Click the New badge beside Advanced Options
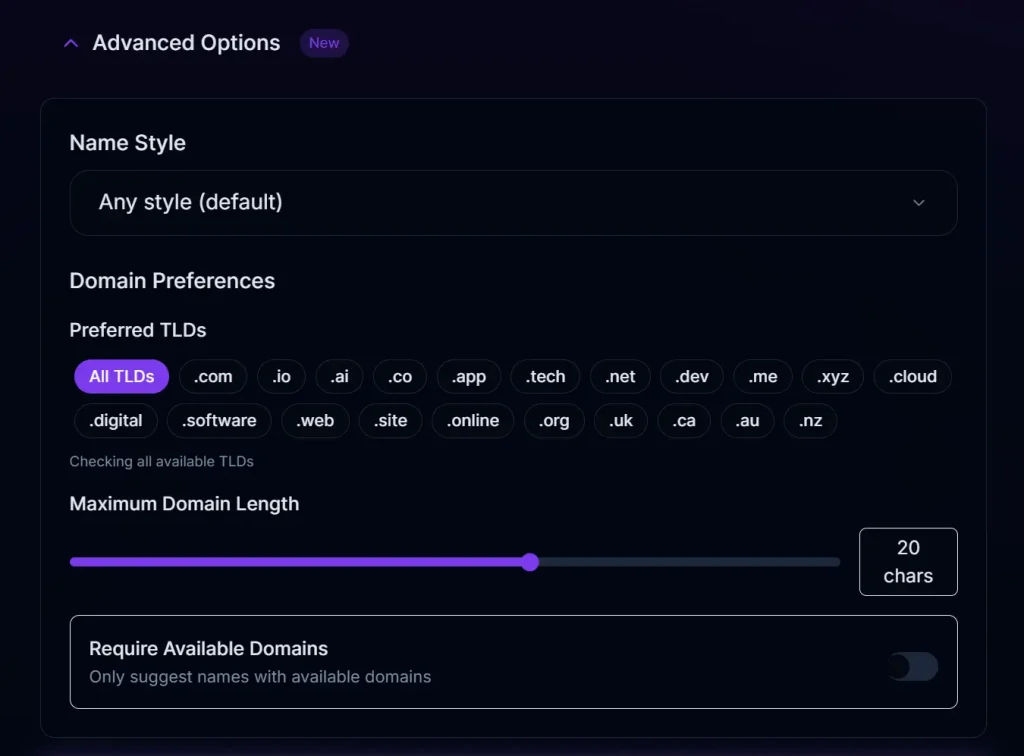Screen dimensions: 1024x756 pos(323,42)
